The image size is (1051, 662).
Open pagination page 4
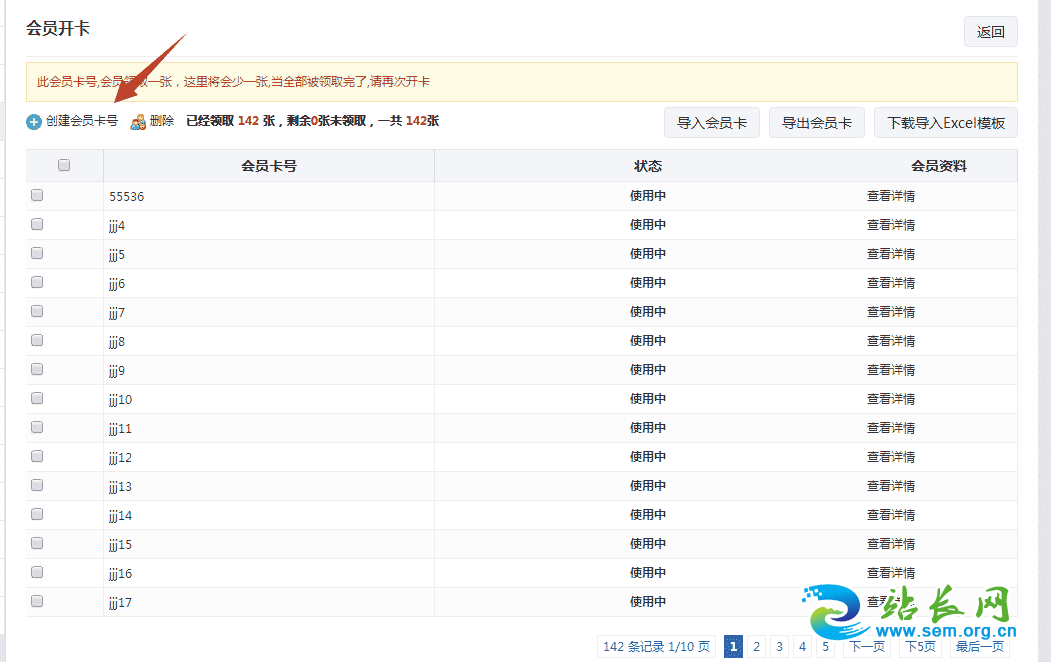pos(802,647)
